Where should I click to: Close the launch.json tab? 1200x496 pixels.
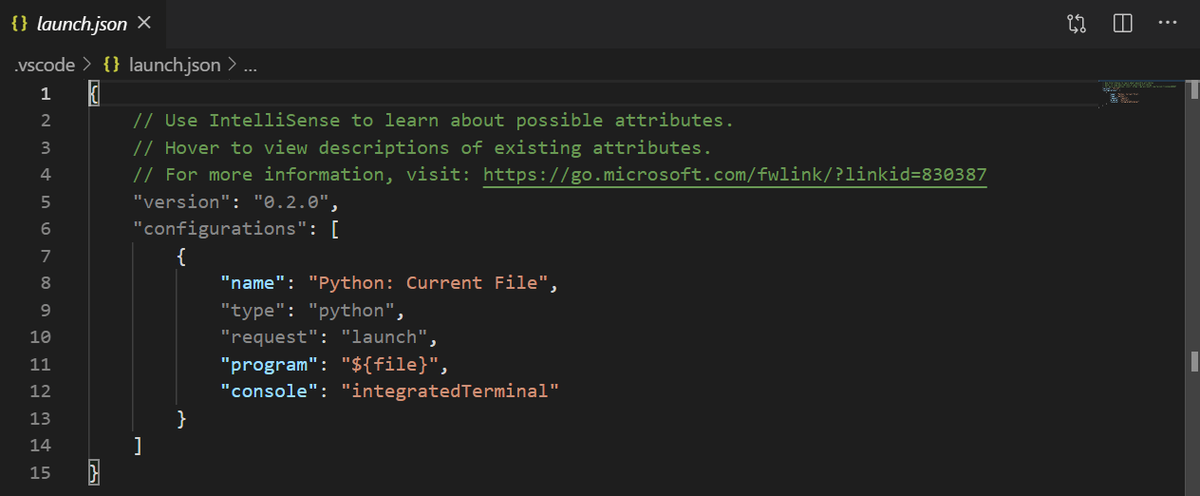[x=144, y=23]
